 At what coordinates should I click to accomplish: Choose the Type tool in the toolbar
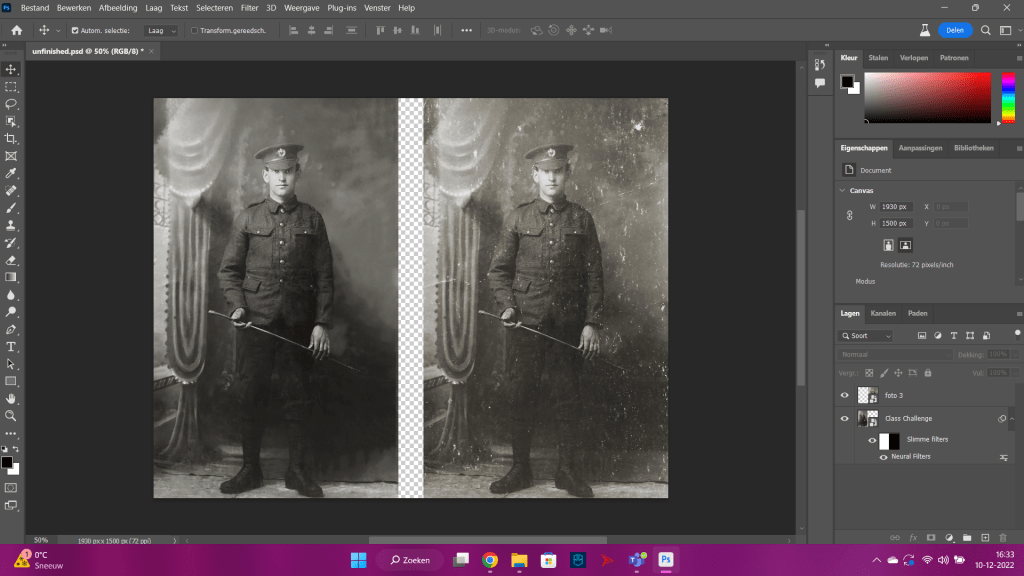11,347
